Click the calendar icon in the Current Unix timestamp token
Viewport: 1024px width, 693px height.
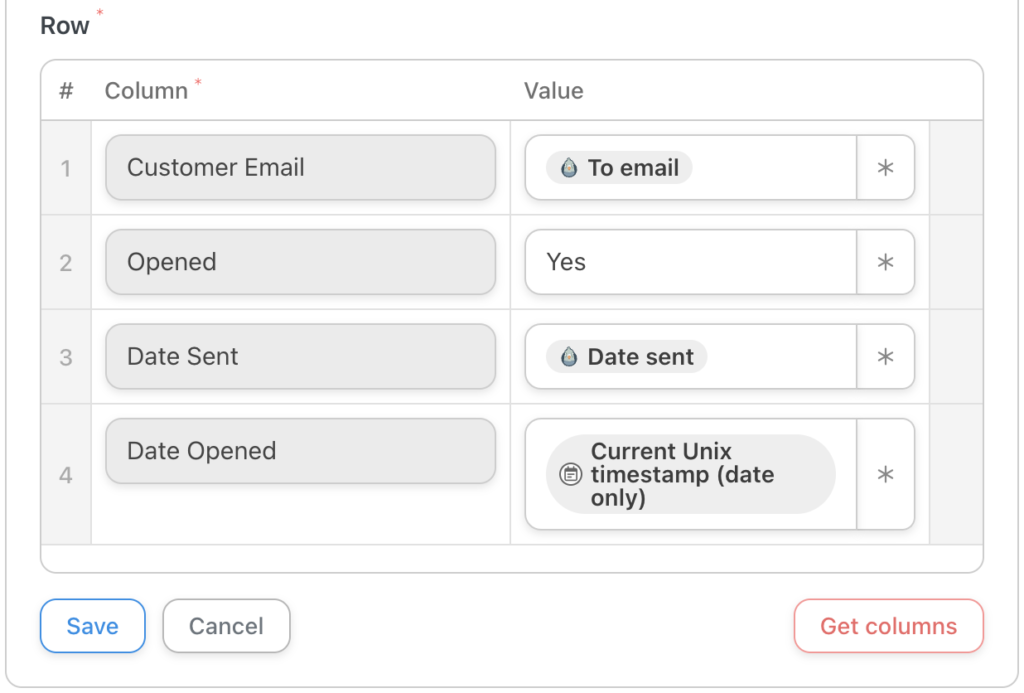[570, 474]
